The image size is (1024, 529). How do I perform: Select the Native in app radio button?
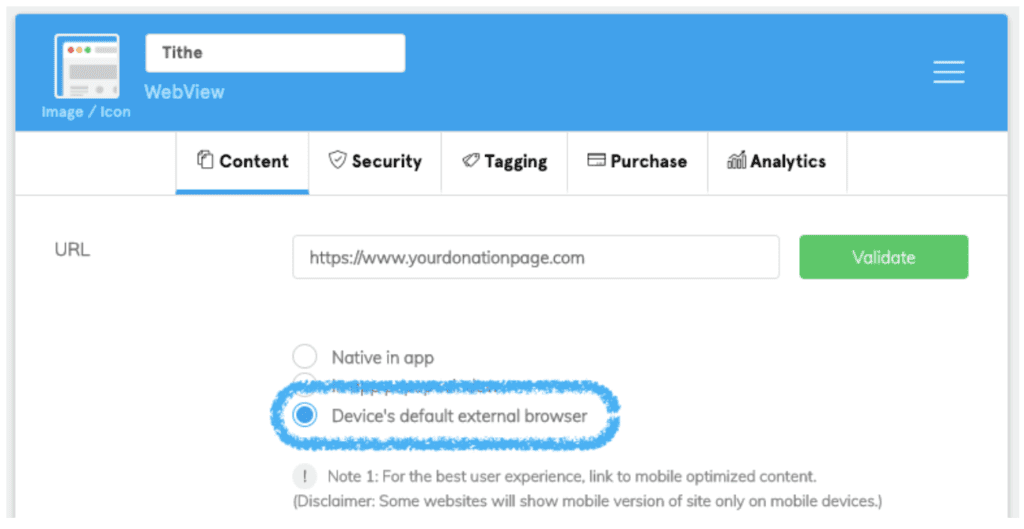pyautogui.click(x=304, y=356)
